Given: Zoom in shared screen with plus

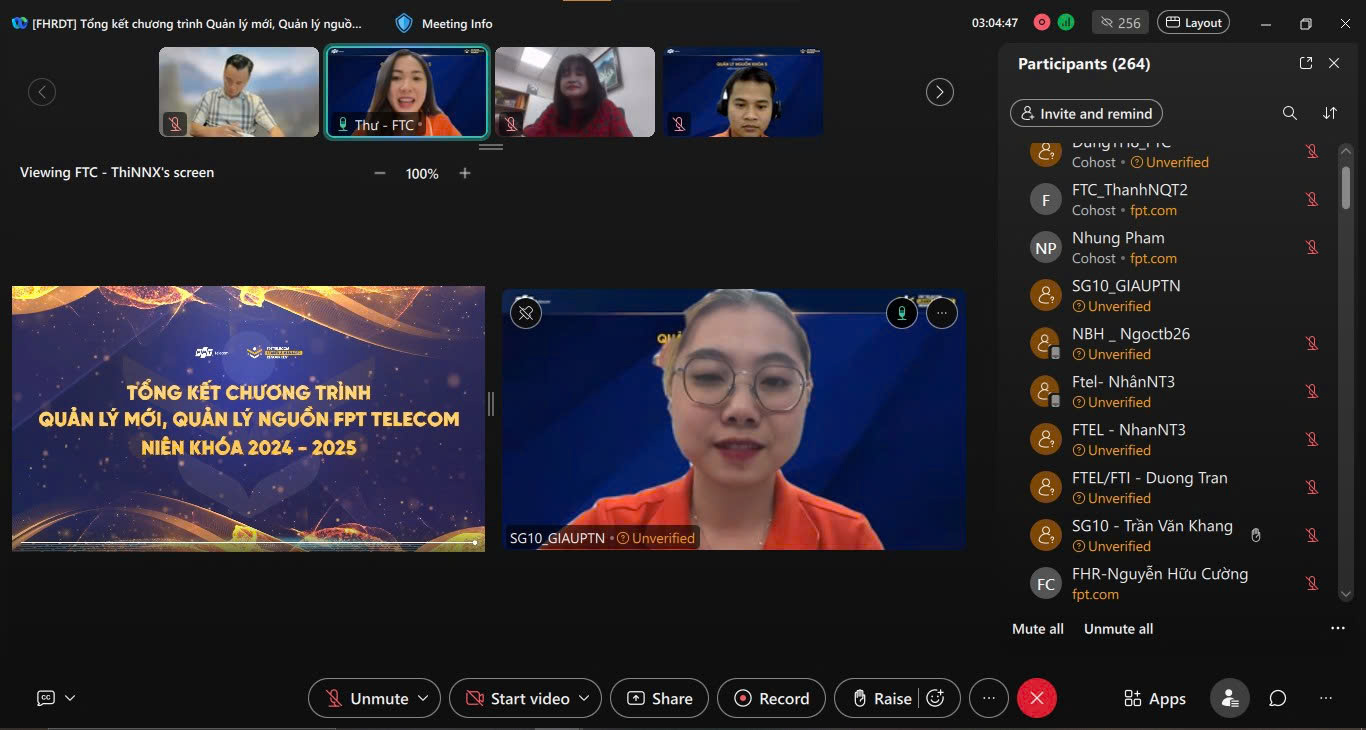Looking at the screenshot, I should pyautogui.click(x=464, y=173).
